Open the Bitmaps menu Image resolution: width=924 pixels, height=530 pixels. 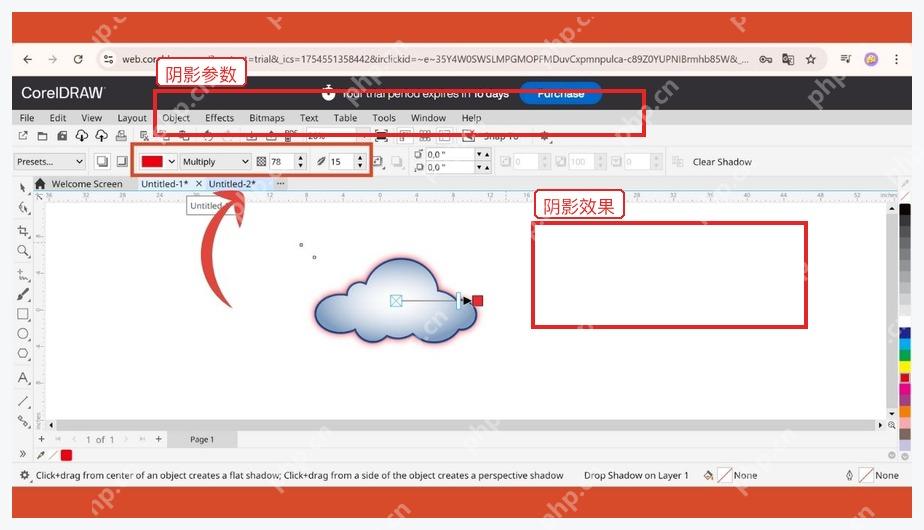(266, 118)
